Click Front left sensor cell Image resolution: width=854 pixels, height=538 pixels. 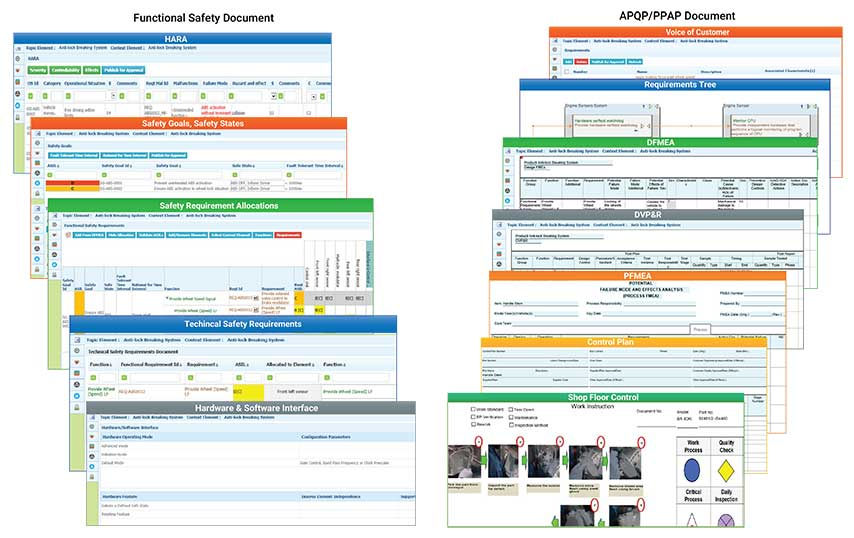point(292,392)
